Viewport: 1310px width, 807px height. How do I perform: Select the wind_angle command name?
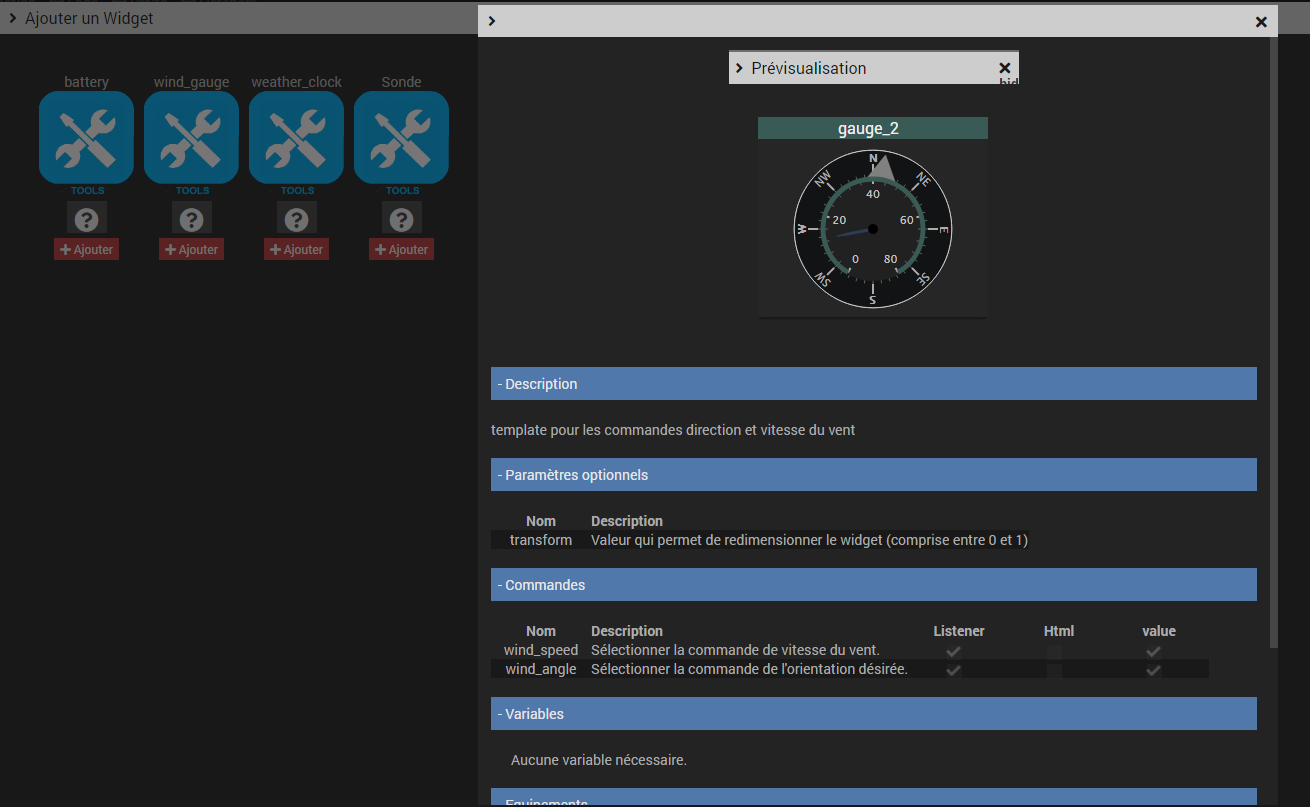point(541,669)
